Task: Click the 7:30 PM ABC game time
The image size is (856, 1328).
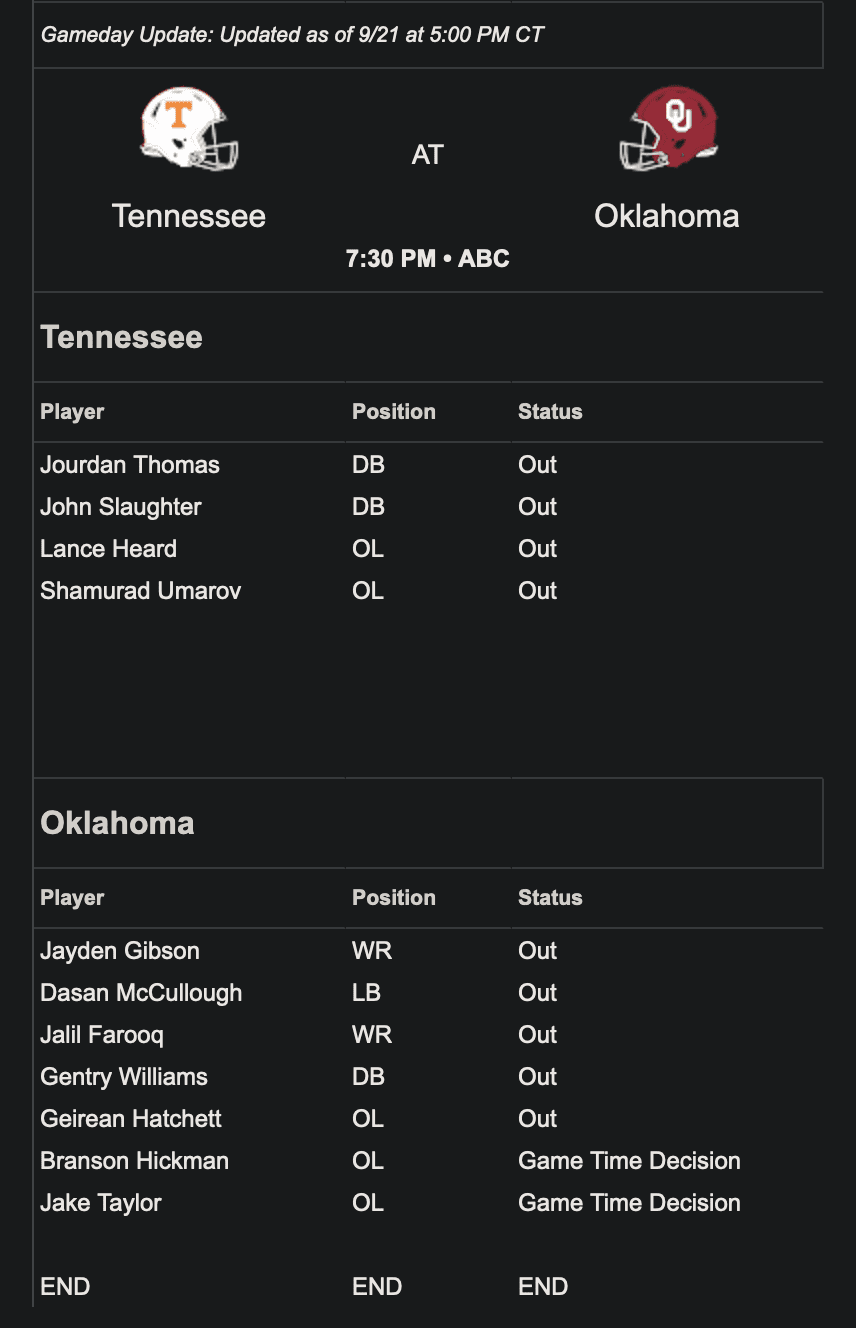Action: (x=428, y=259)
